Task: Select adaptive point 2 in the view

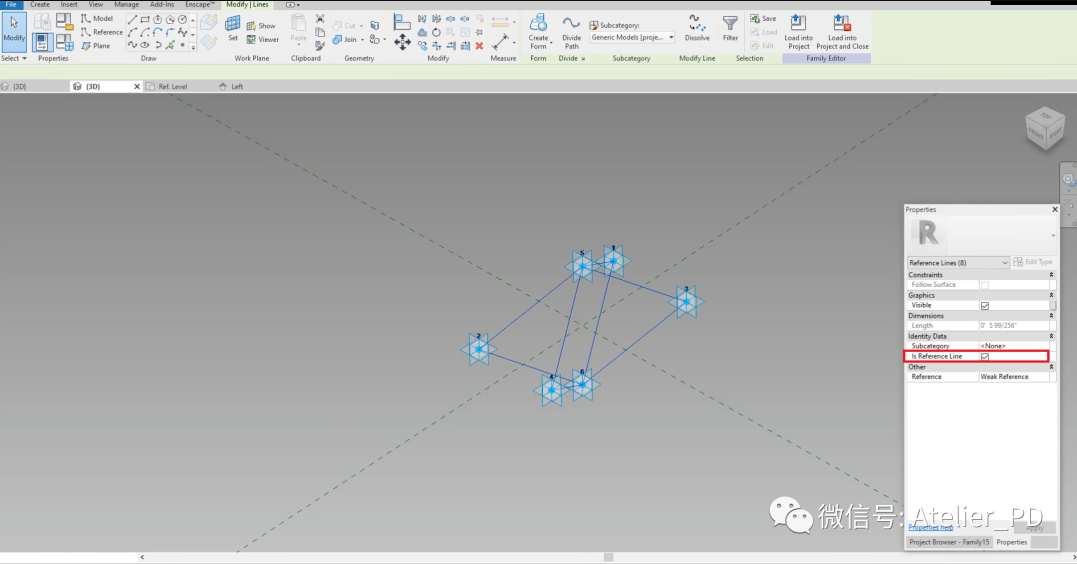Action: pyautogui.click(x=479, y=349)
